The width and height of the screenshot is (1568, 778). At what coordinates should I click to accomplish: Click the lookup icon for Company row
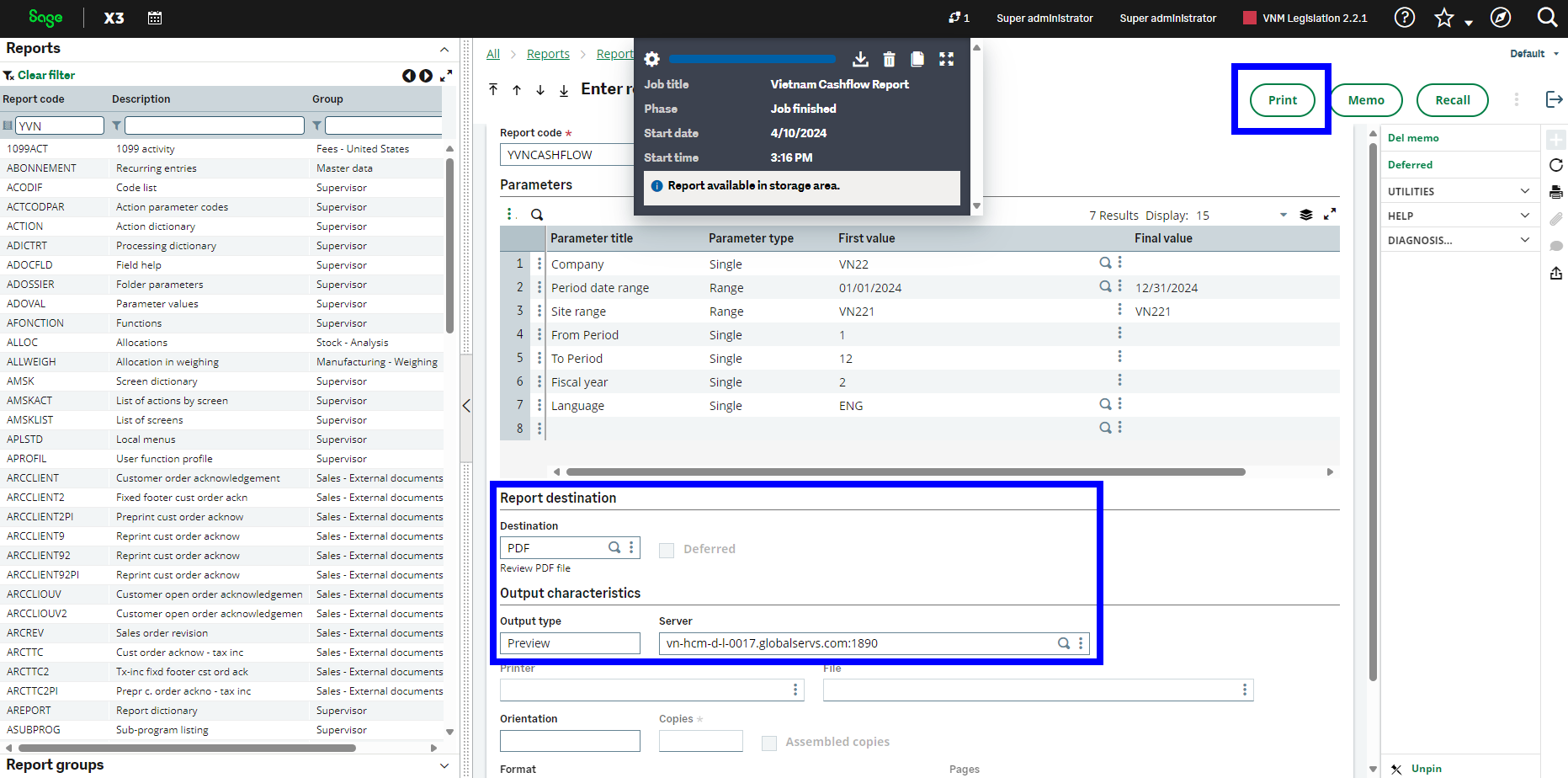coord(1105,263)
